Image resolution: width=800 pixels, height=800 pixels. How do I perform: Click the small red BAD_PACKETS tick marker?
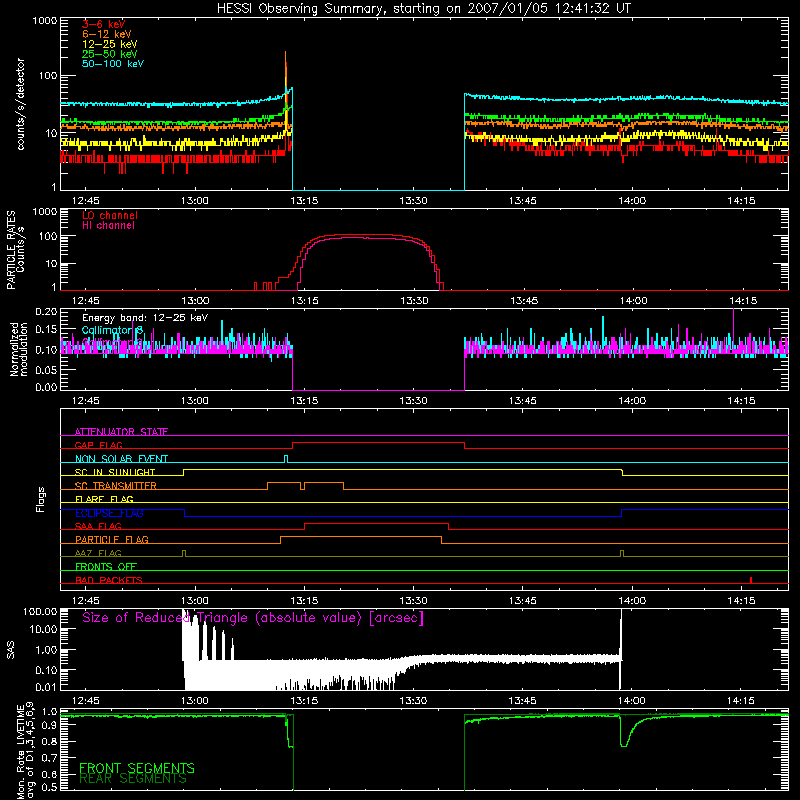(751, 580)
